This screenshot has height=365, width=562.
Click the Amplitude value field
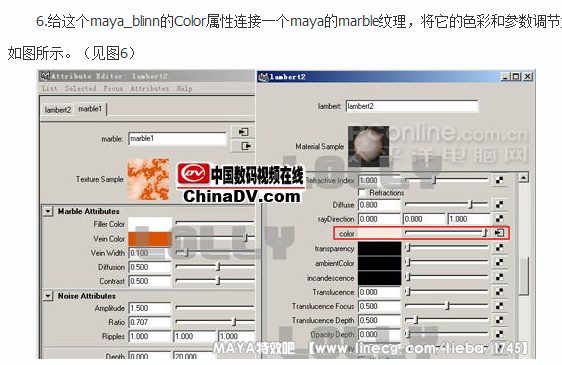(x=150, y=308)
